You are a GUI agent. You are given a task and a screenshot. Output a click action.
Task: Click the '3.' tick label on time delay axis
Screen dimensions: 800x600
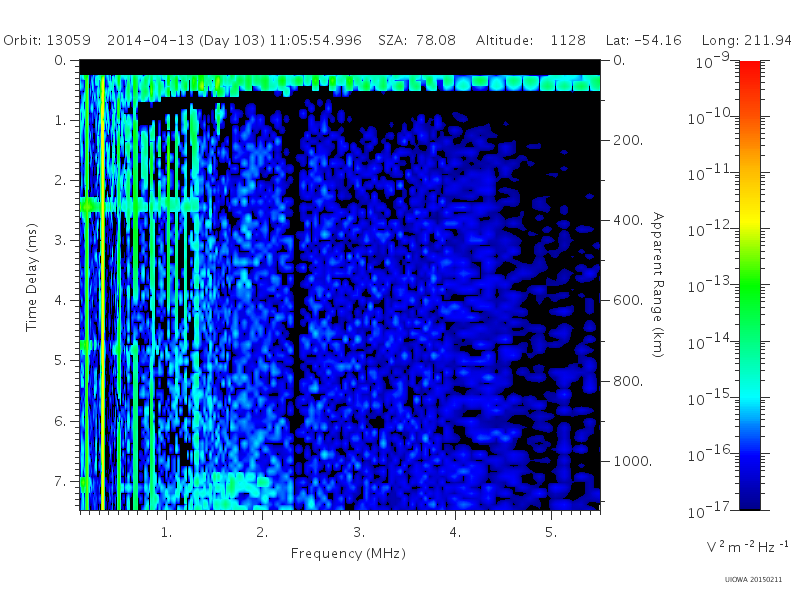(x=60, y=240)
